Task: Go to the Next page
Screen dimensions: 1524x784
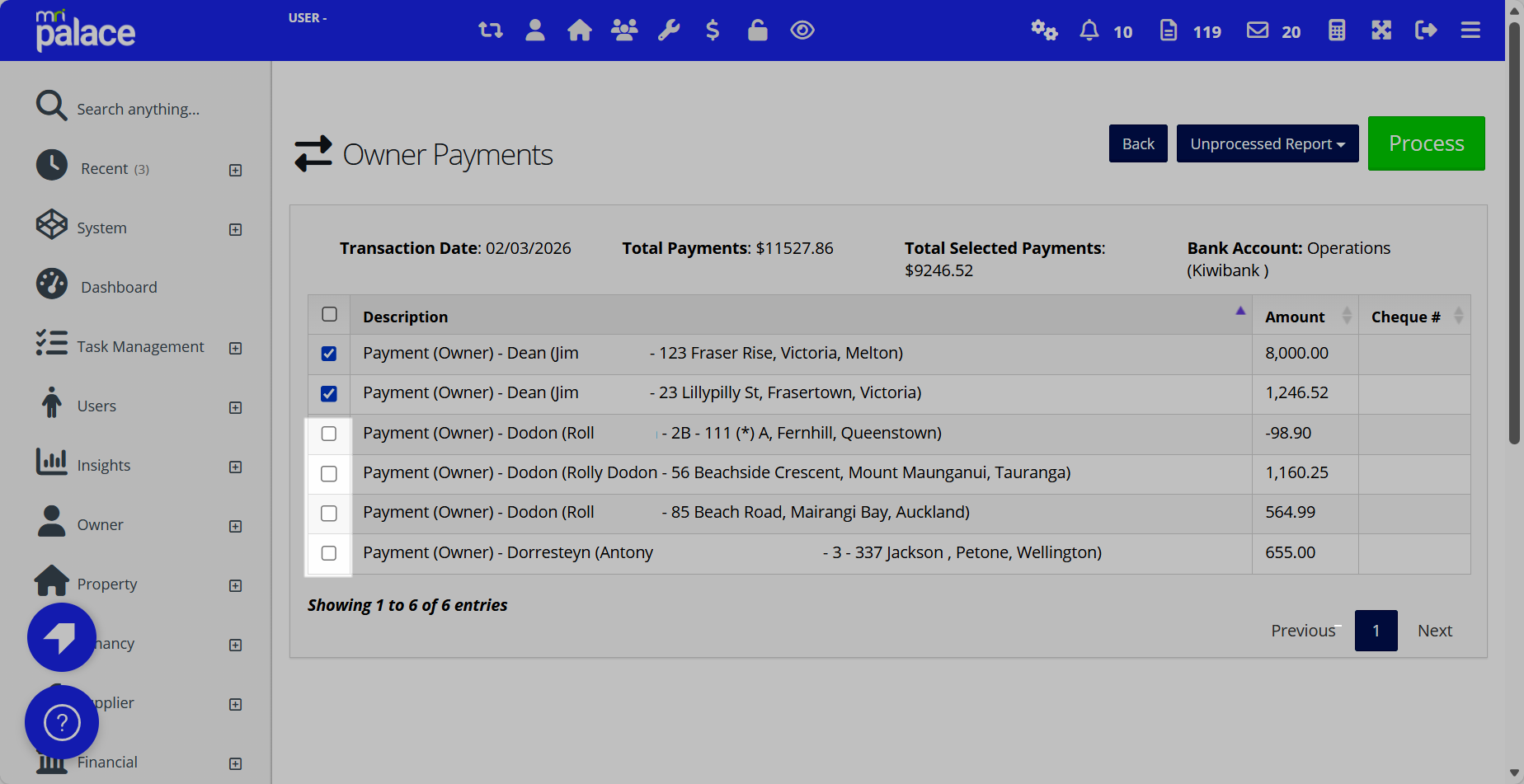Action: tap(1435, 631)
